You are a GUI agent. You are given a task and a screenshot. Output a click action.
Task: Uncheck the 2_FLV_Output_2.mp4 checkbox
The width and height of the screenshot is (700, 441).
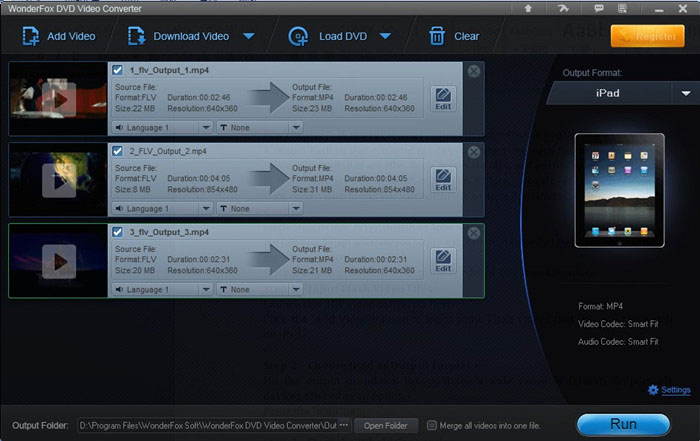point(117,151)
